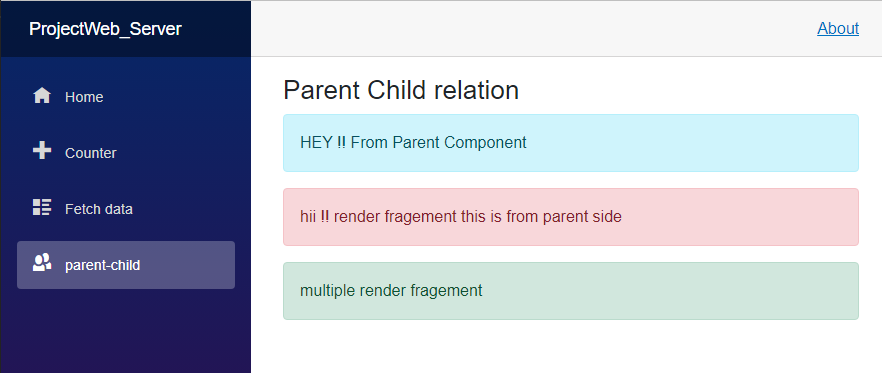Click the parent-child people icon
The image size is (882, 373).
pos(42,263)
